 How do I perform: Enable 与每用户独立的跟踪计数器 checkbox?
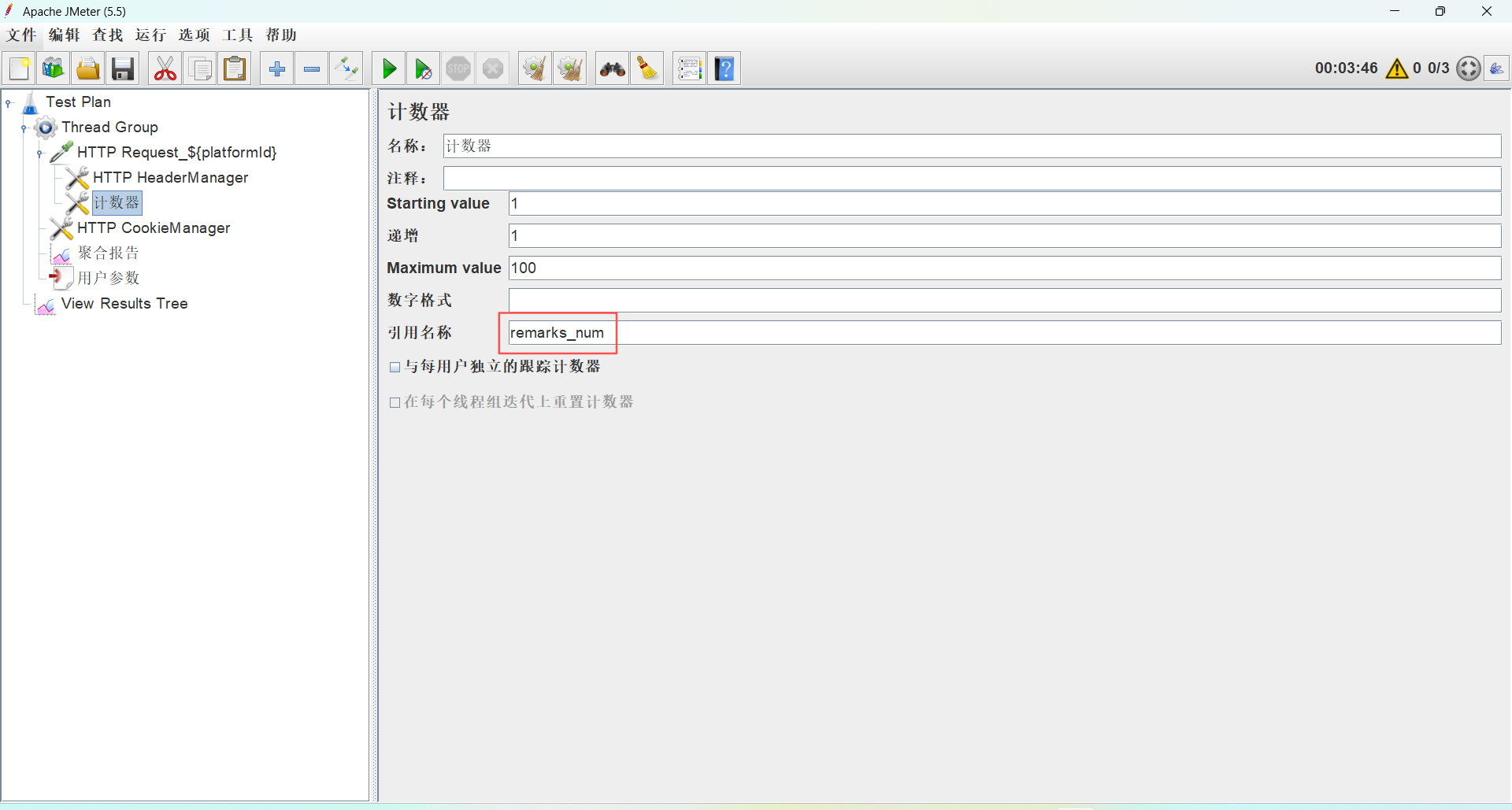(x=395, y=367)
